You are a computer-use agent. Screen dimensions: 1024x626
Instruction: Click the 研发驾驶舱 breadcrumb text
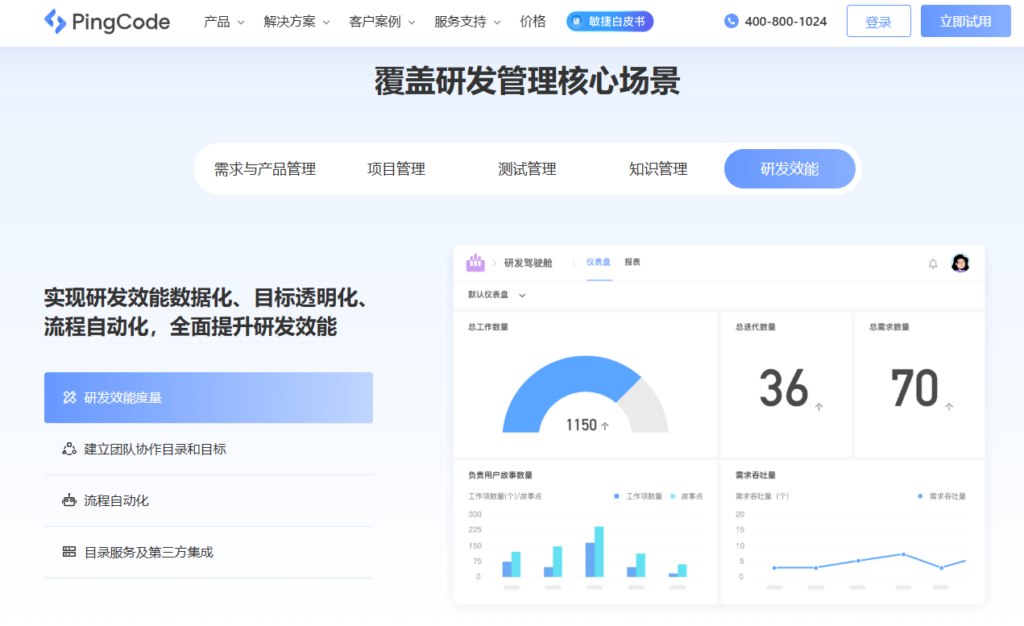(x=528, y=263)
